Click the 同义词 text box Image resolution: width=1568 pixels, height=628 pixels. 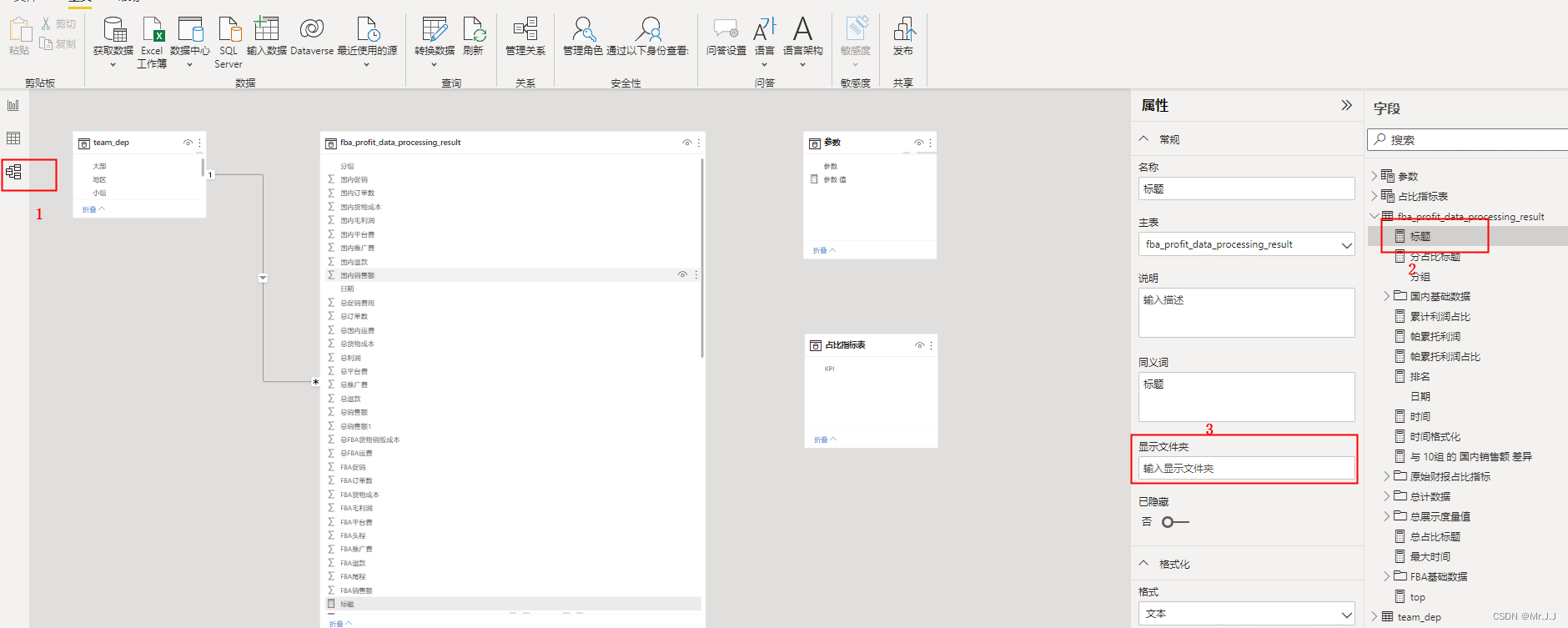pos(1246,397)
